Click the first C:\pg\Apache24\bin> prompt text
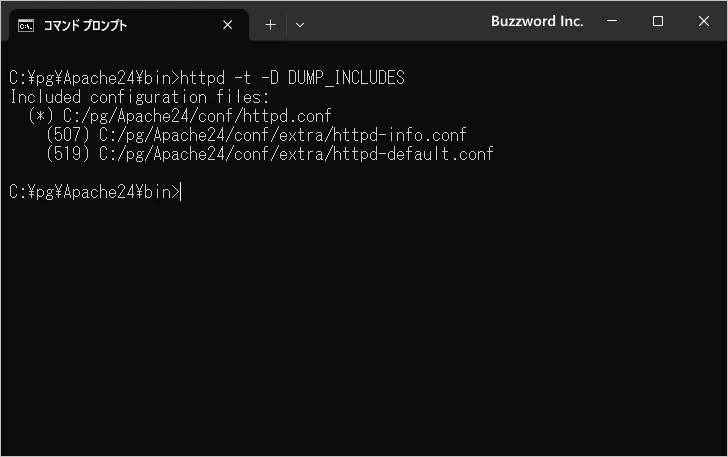 [93, 78]
